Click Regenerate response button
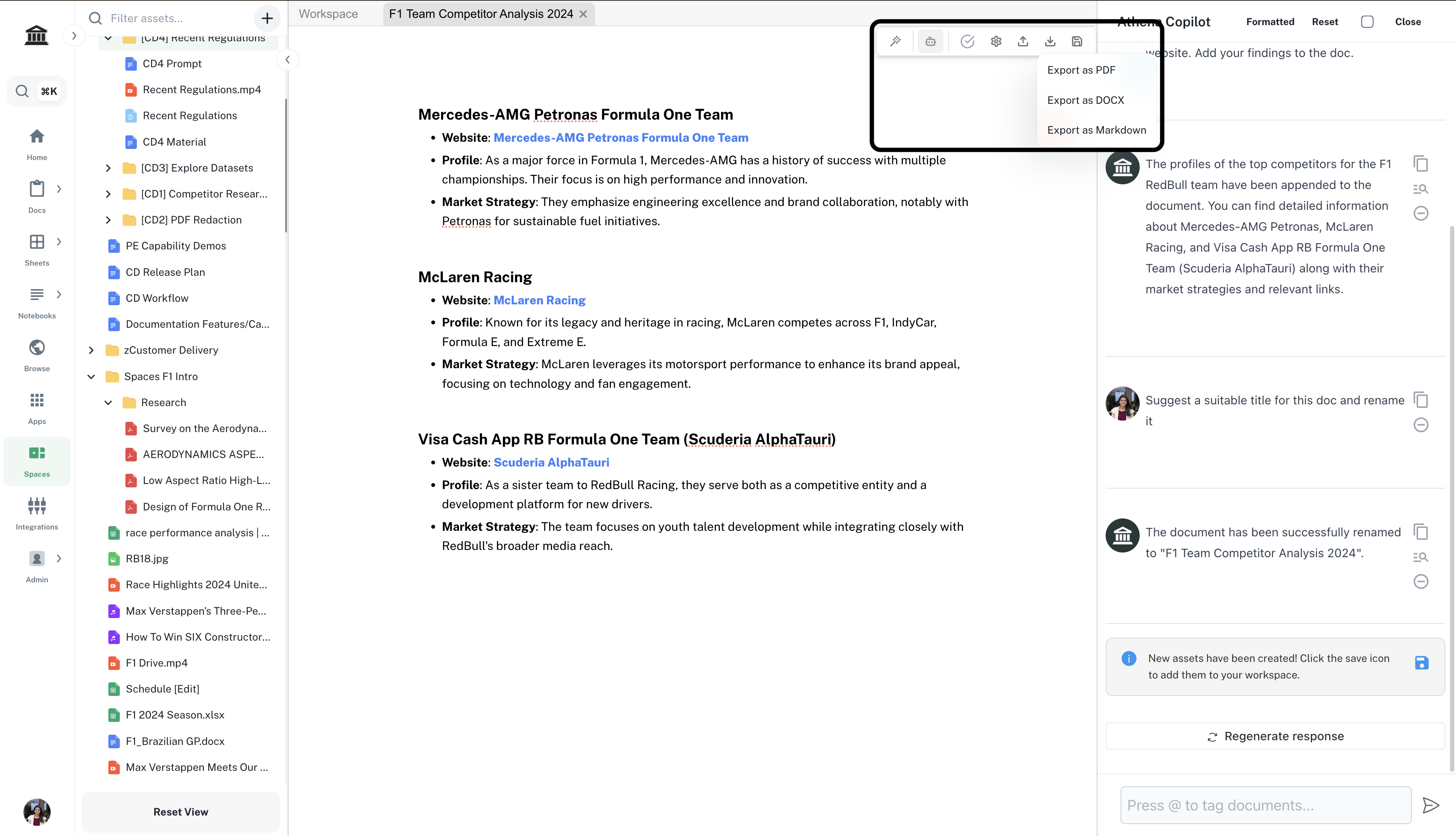This screenshot has height=836, width=1456. pos(1275,736)
